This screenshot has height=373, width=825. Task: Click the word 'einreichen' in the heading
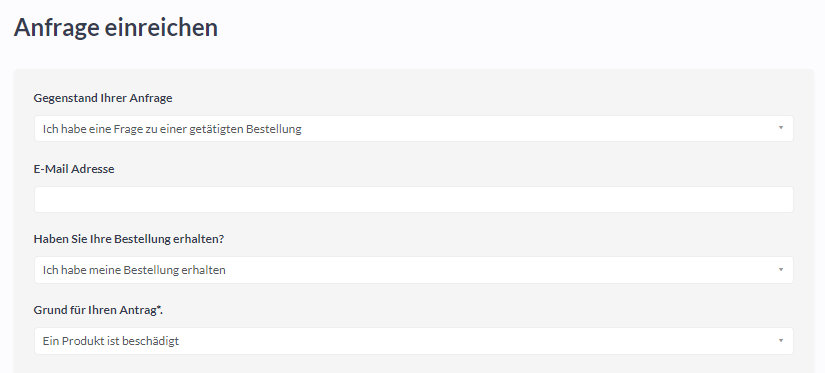click(x=161, y=27)
